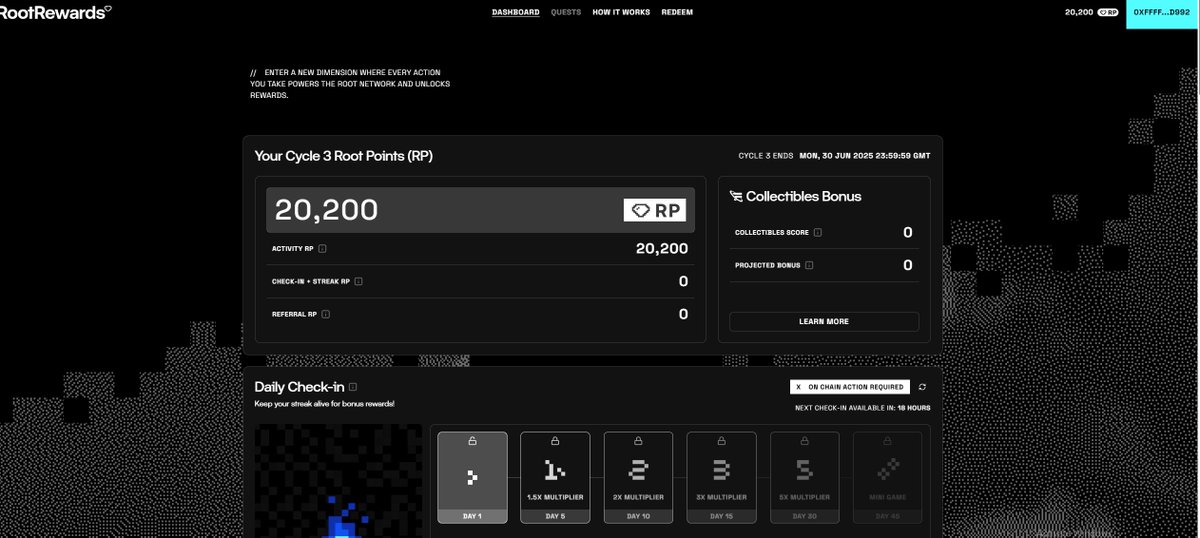1200x538 pixels.
Task: Click the lock icon on Day 15 card
Action: (721, 440)
